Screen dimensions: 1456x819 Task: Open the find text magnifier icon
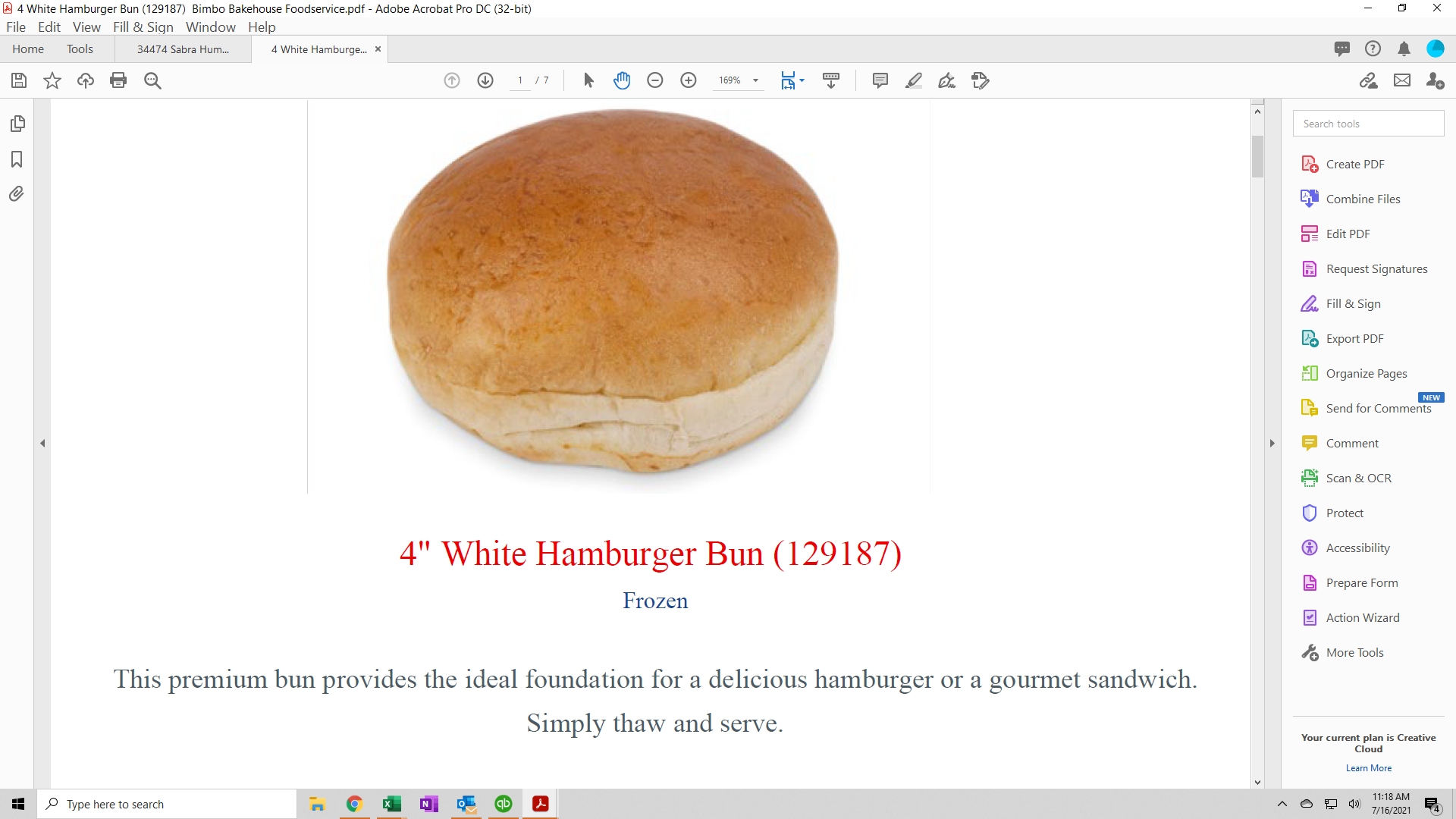tap(152, 80)
